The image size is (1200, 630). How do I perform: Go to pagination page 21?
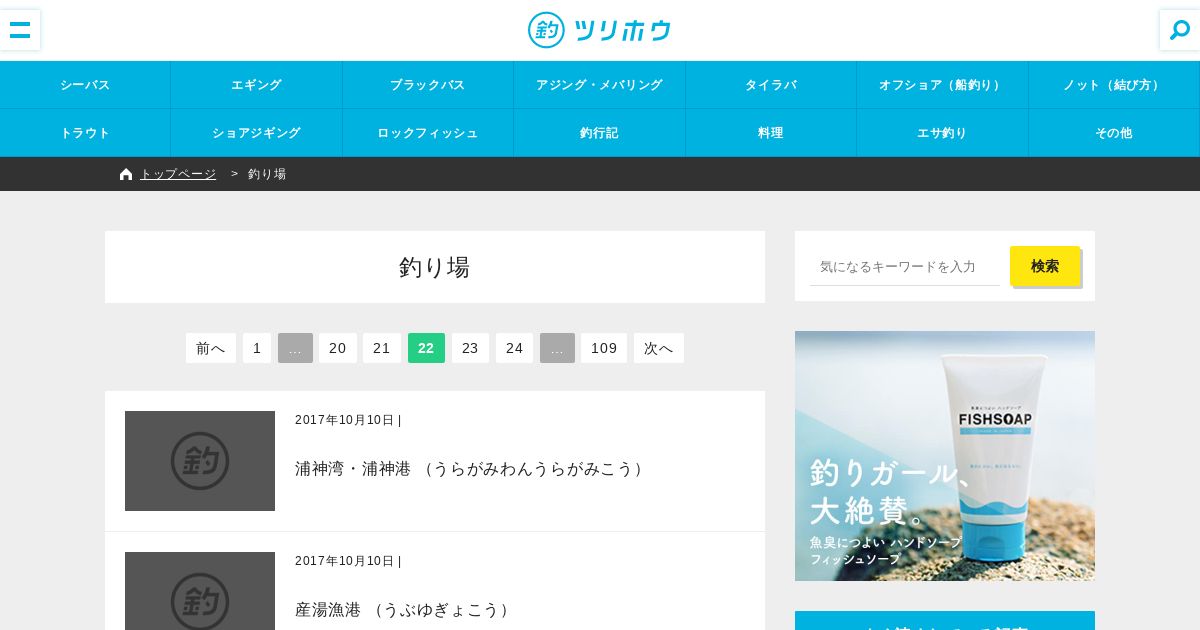pos(382,348)
